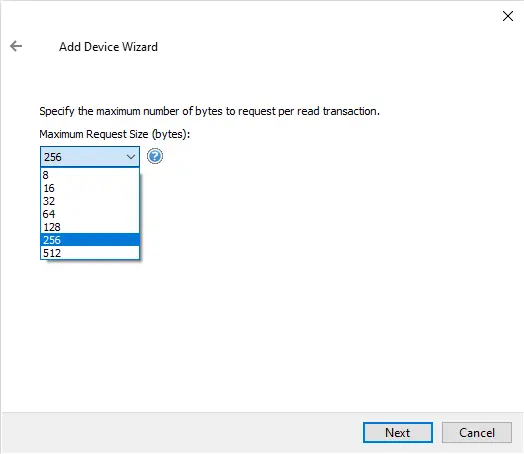524x454 pixels.
Task: Go back using the wizard back arrow
Action: point(16,46)
